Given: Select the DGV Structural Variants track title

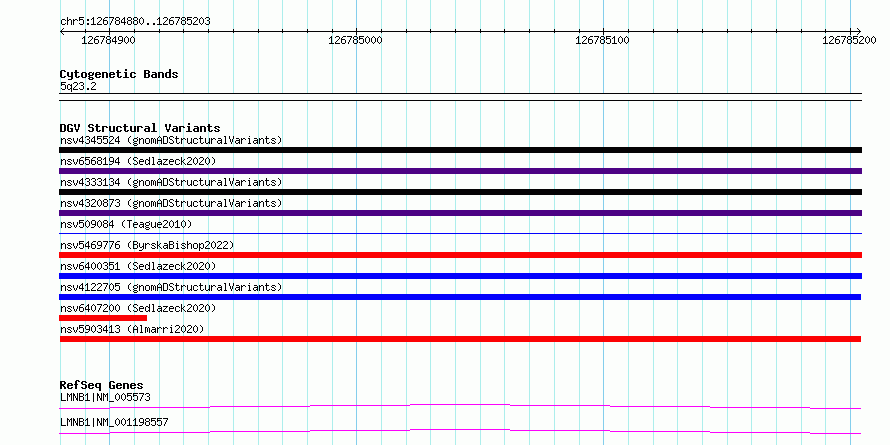Looking at the screenshot, I should (140, 128).
